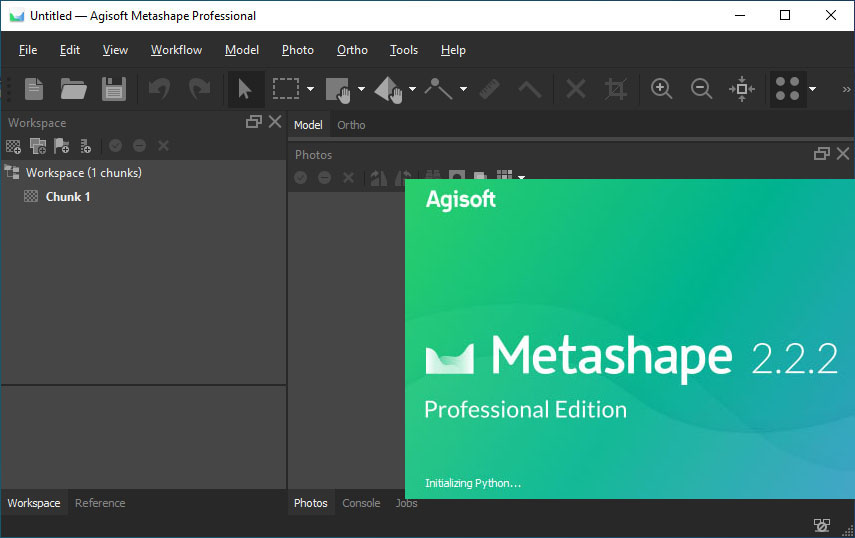Click Enable Items checkmark in Workspace toolbar
The image size is (855, 538).
(115, 146)
